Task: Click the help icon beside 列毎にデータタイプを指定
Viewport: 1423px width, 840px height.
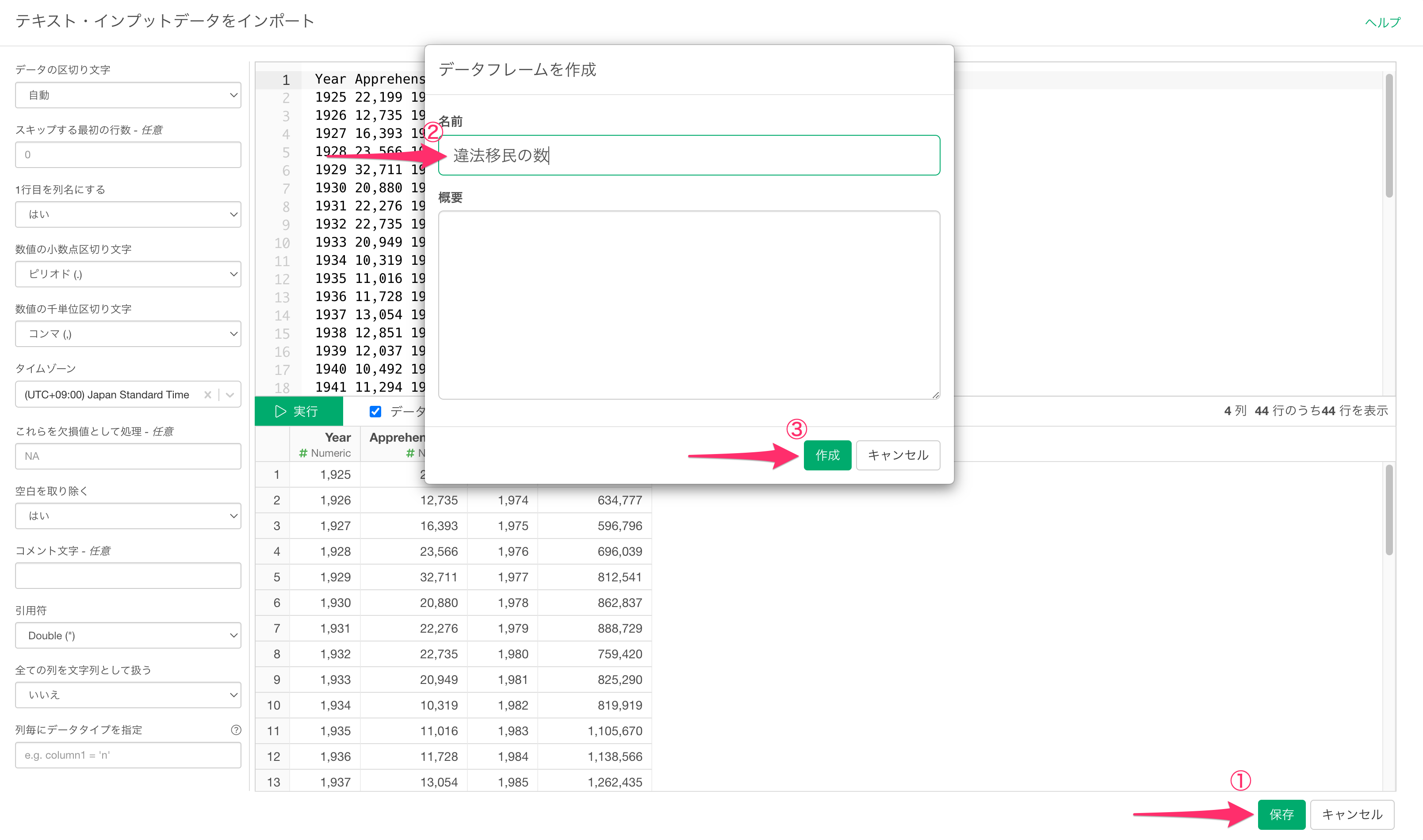Action: tap(236, 729)
